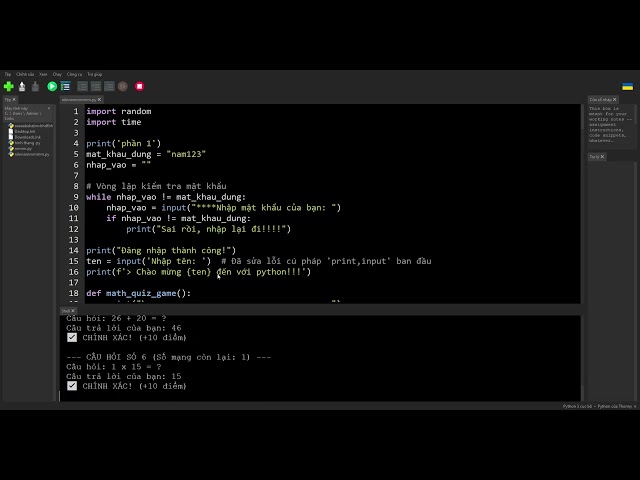Click the shell vertical scrollbar
The height and width of the screenshot is (480, 640).
[x=583, y=358]
